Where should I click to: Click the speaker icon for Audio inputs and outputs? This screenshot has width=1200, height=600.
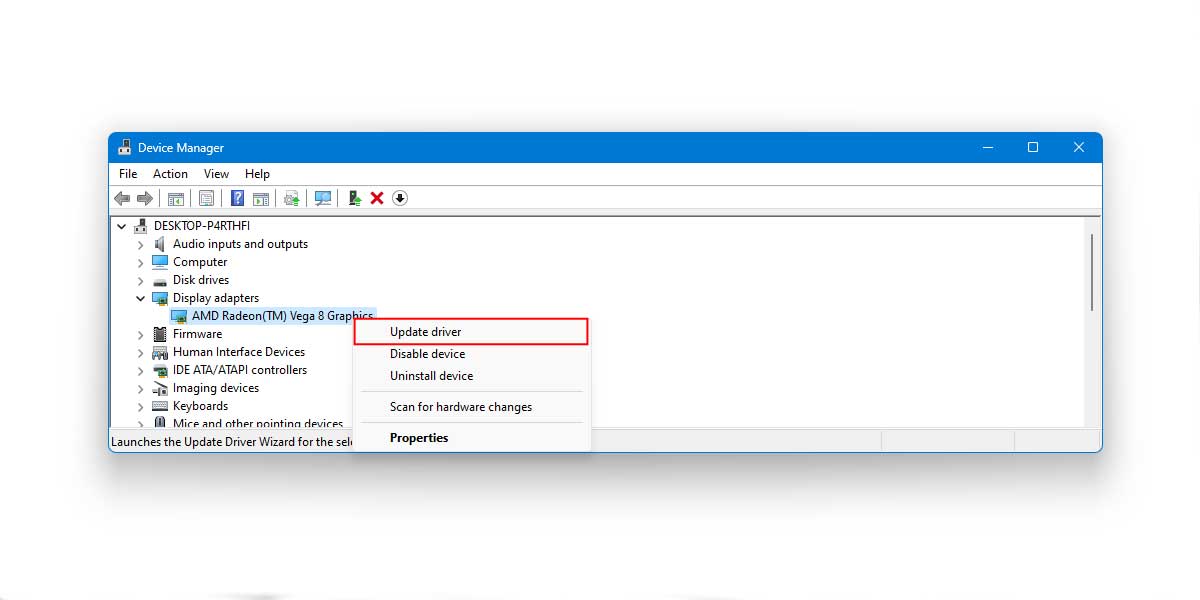(160, 244)
